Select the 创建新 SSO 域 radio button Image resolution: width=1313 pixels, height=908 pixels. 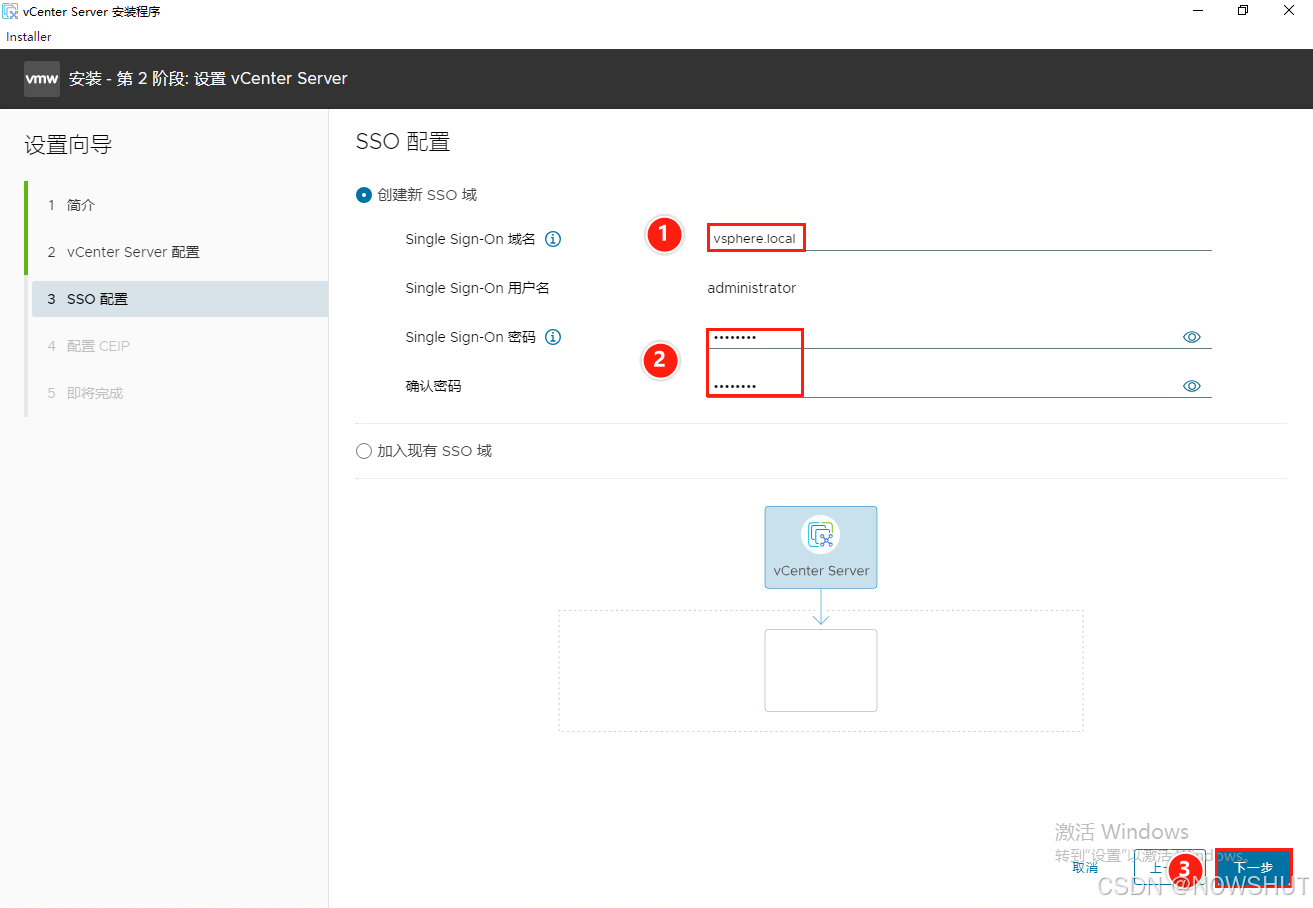pos(364,195)
